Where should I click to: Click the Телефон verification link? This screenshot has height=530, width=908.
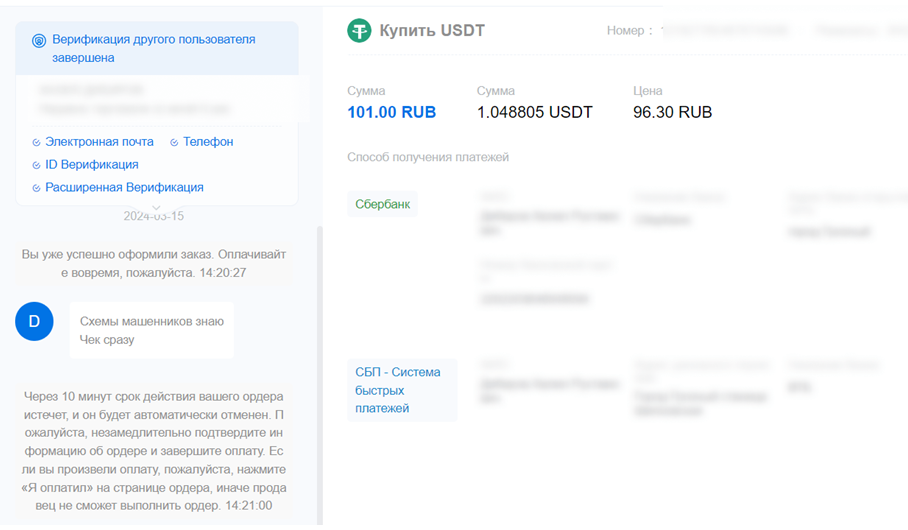[x=208, y=142]
